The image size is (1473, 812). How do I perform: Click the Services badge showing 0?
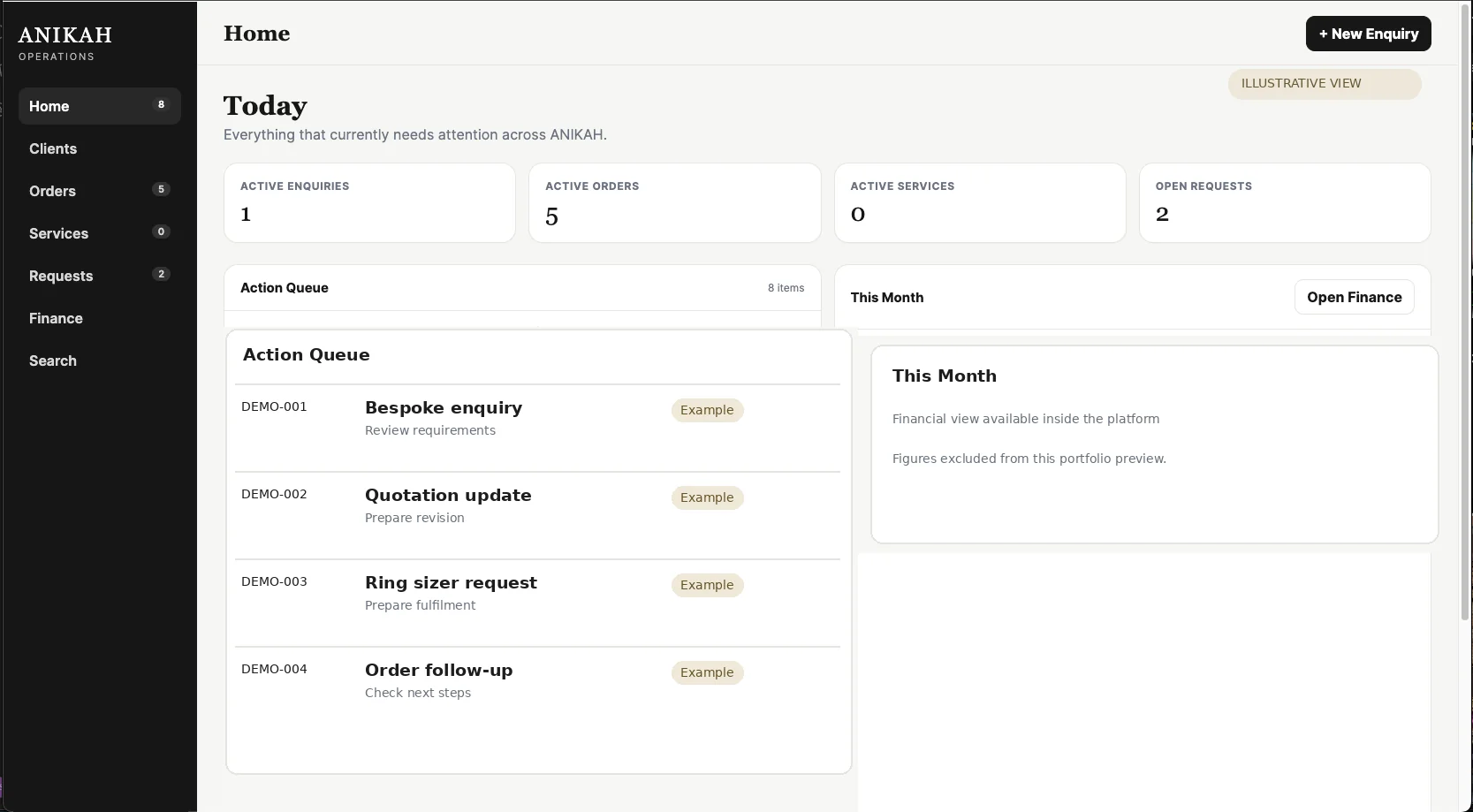point(161,231)
